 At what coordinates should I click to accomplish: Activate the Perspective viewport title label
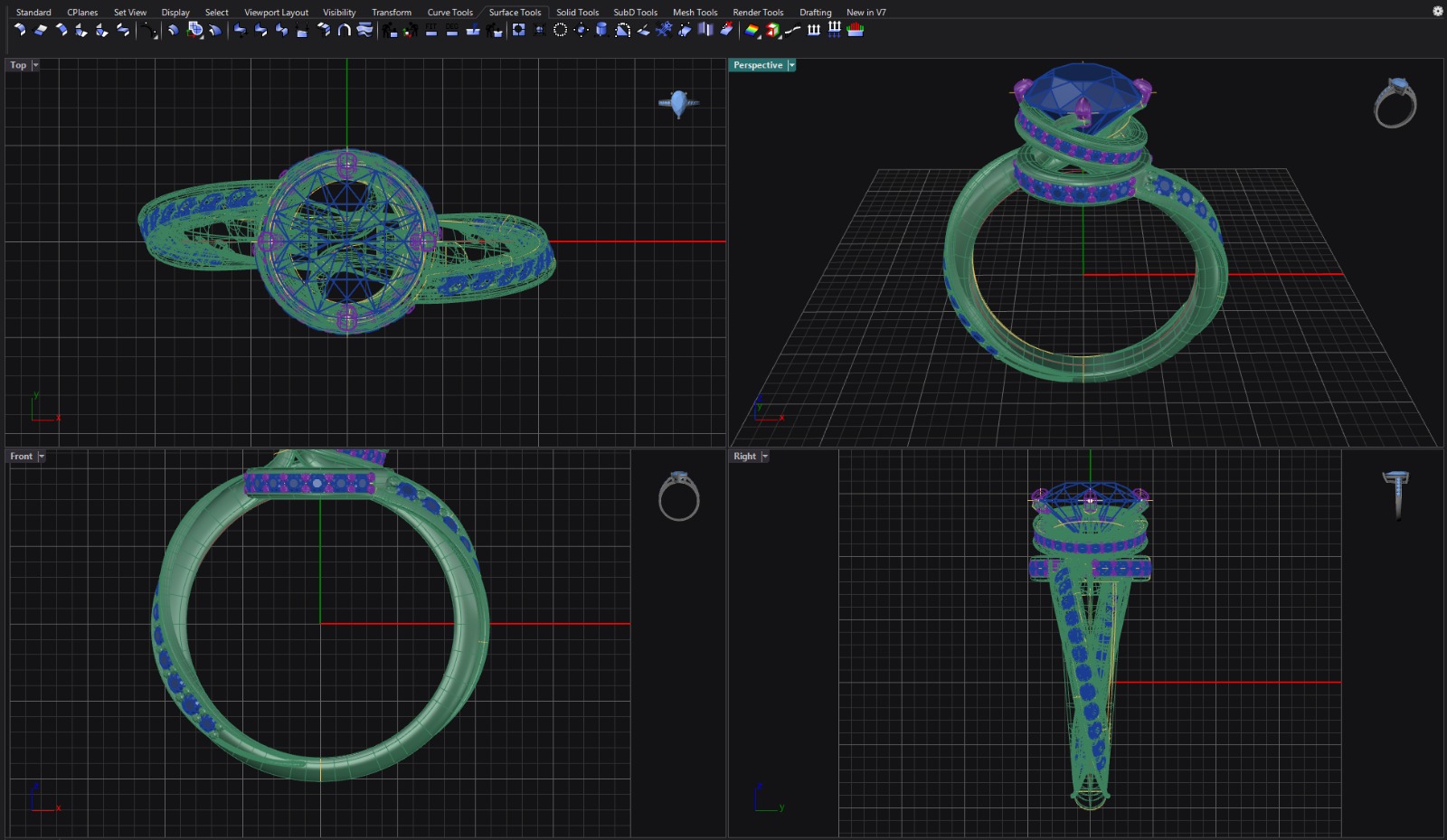point(758,65)
